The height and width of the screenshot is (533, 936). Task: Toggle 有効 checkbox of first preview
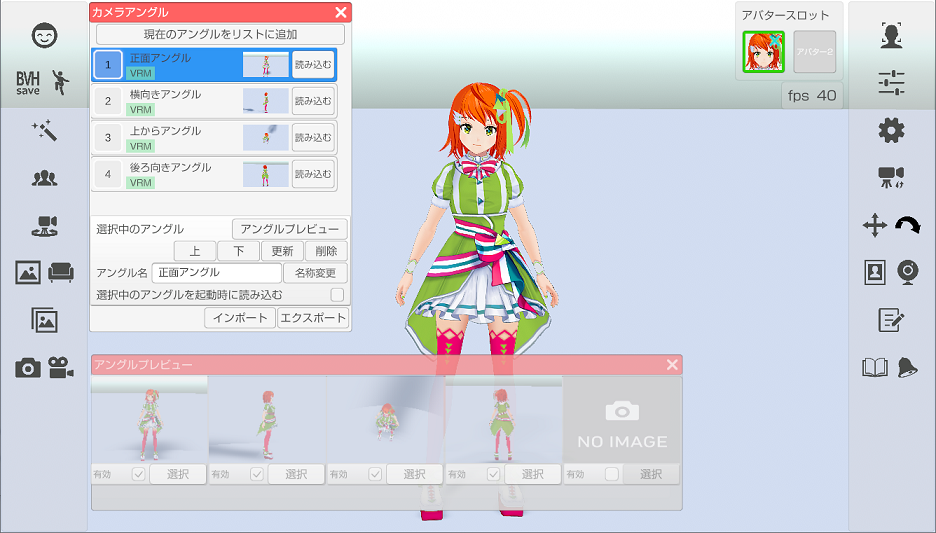[138, 474]
